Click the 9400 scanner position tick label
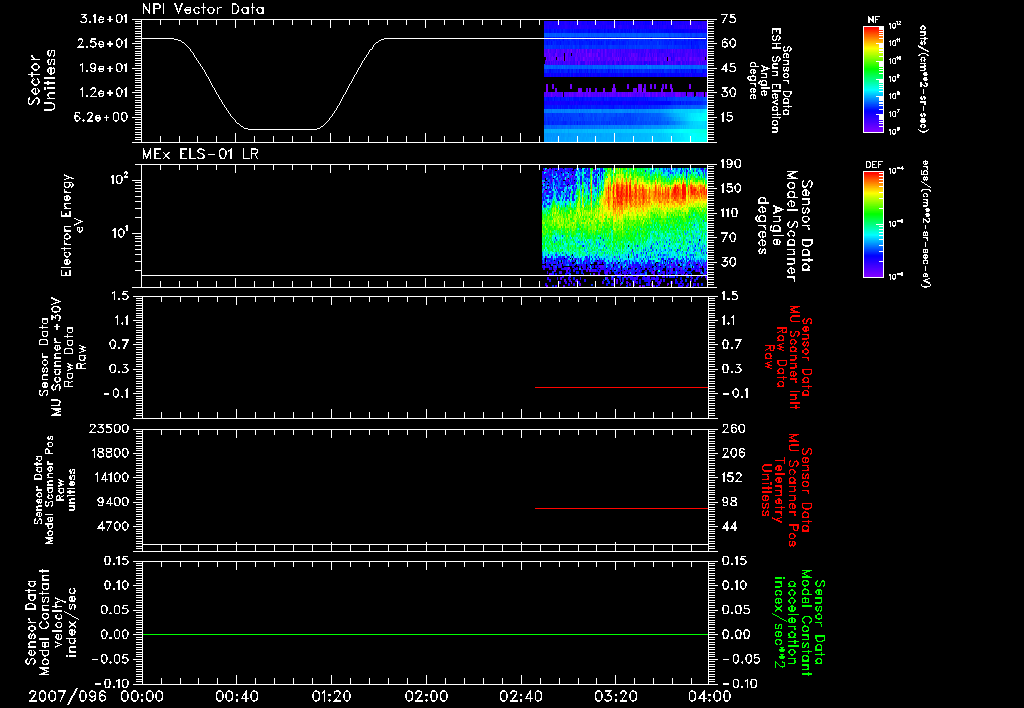The width and height of the screenshot is (1024, 708). pos(112,502)
